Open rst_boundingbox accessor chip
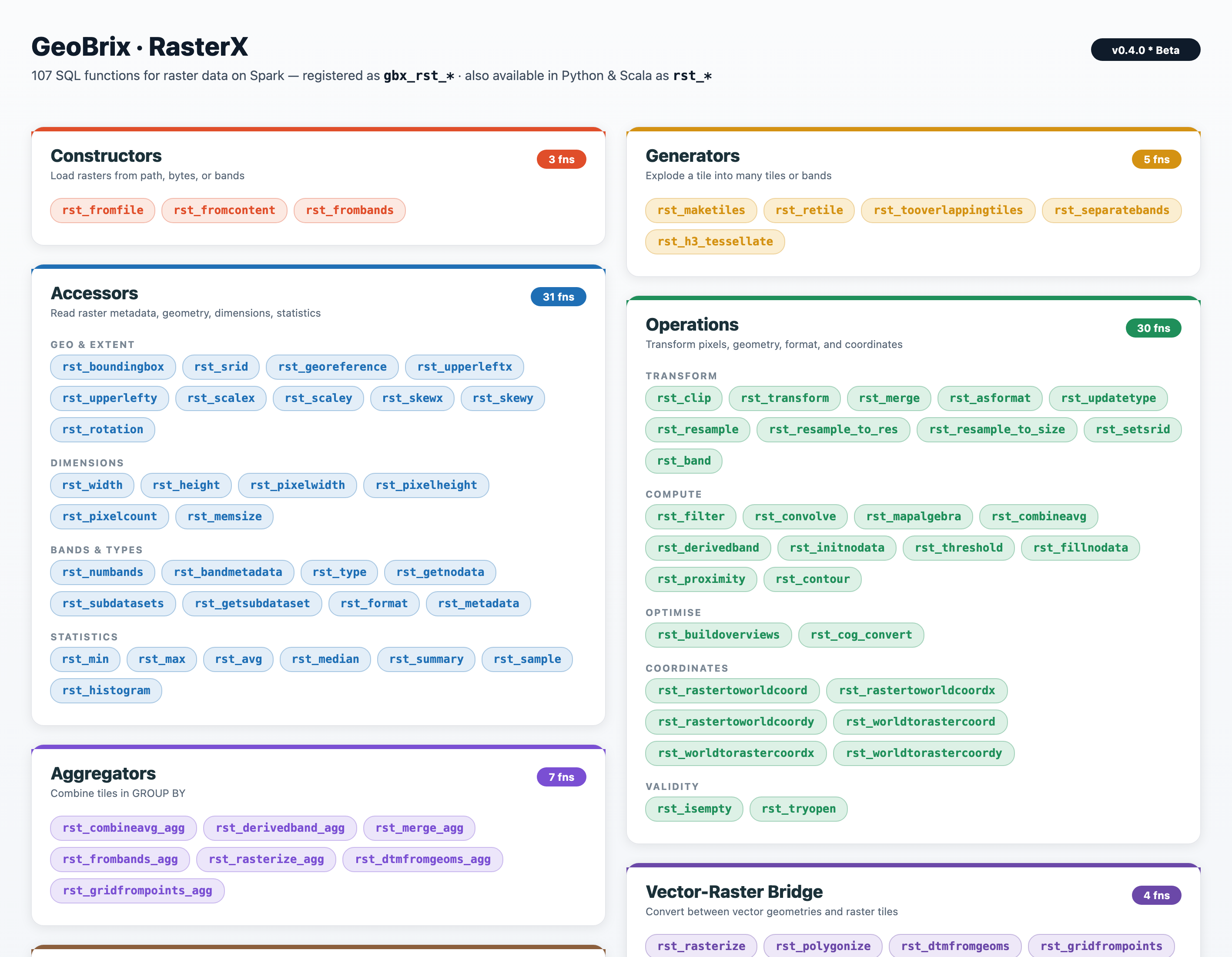Viewport: 1232px width, 957px height. tap(113, 367)
